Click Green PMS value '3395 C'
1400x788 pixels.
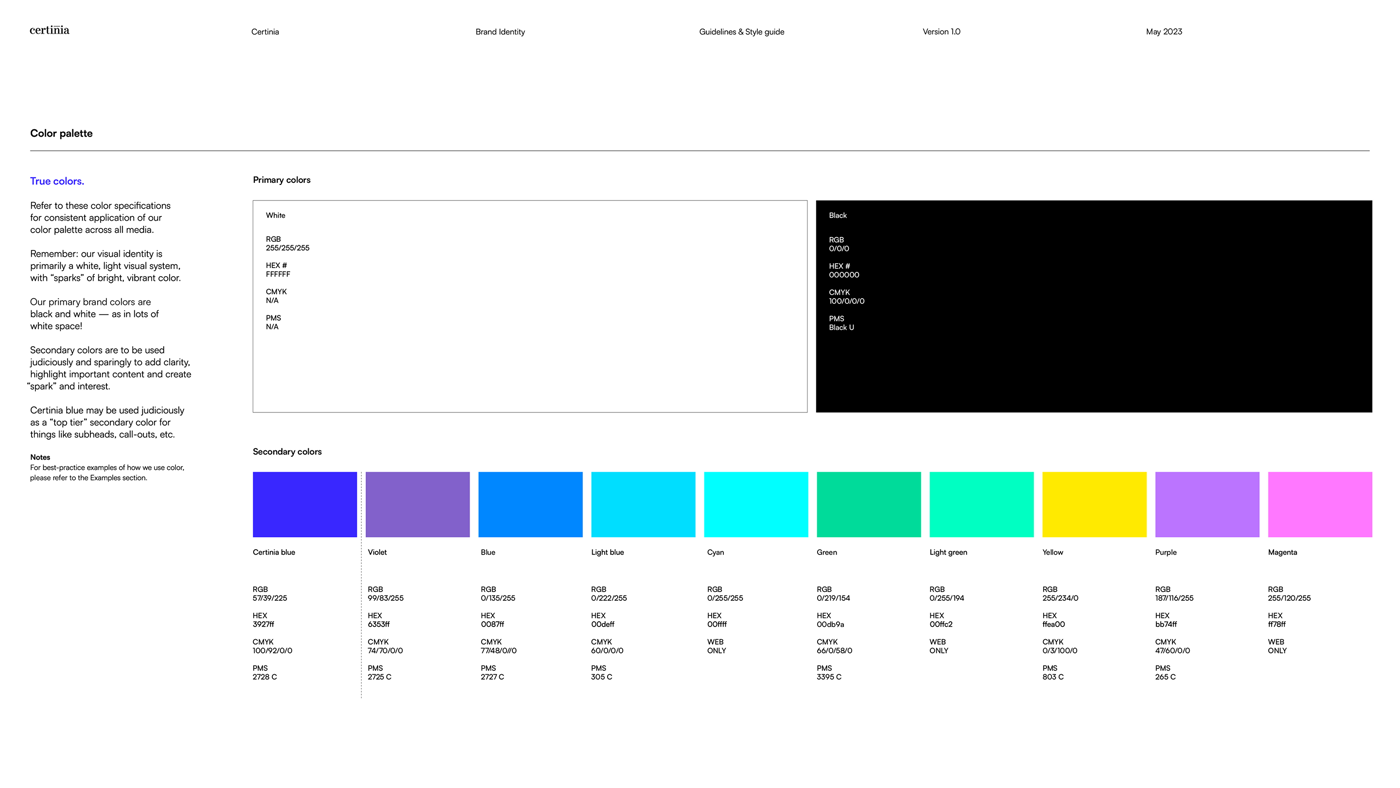coord(829,677)
